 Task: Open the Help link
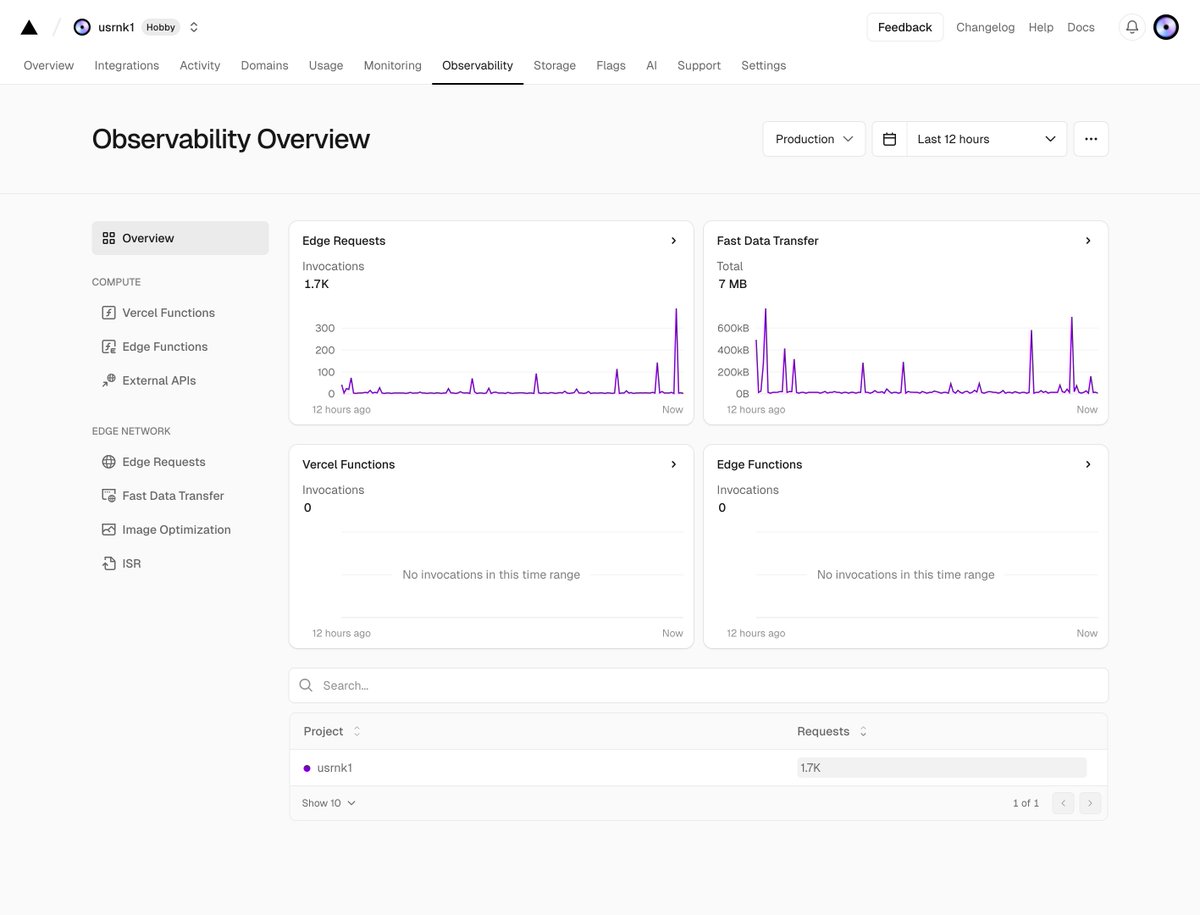click(1041, 27)
